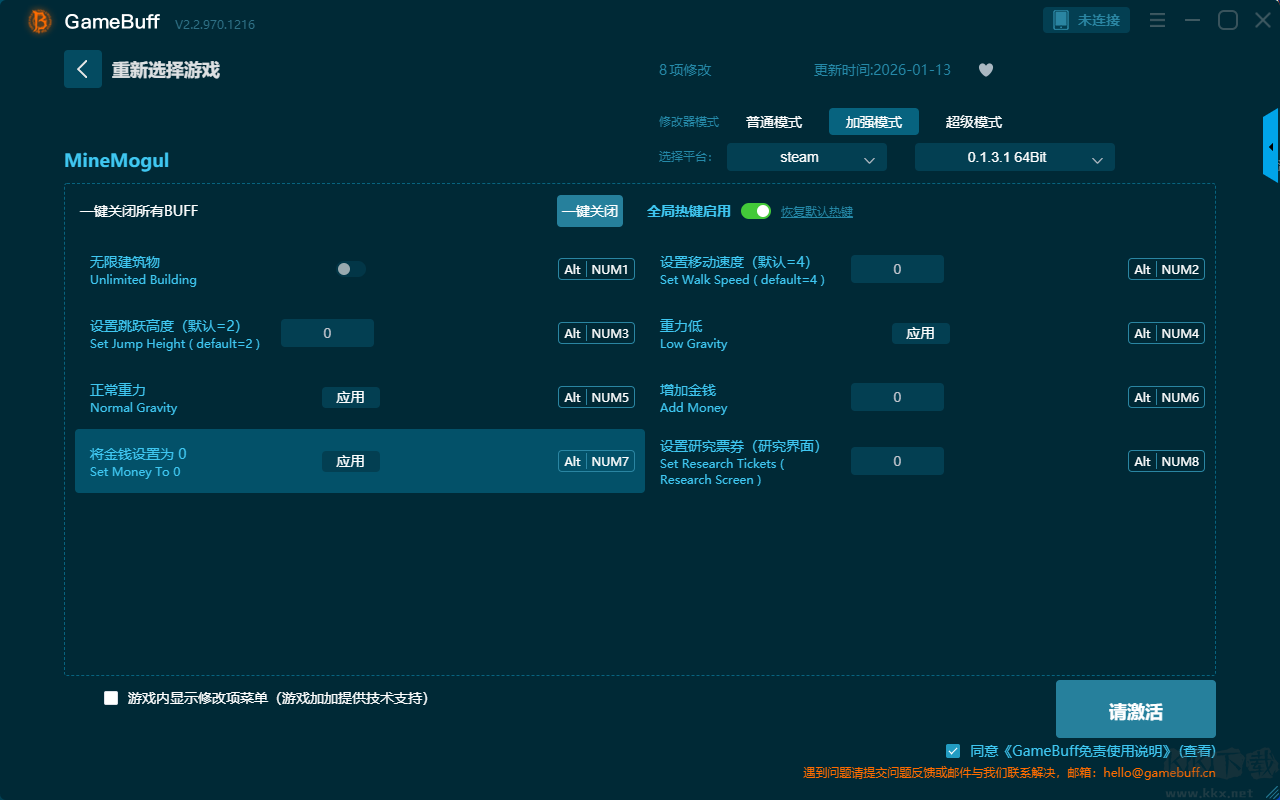
Task: Click the Alt NUM7 hotkey box
Action: (596, 461)
